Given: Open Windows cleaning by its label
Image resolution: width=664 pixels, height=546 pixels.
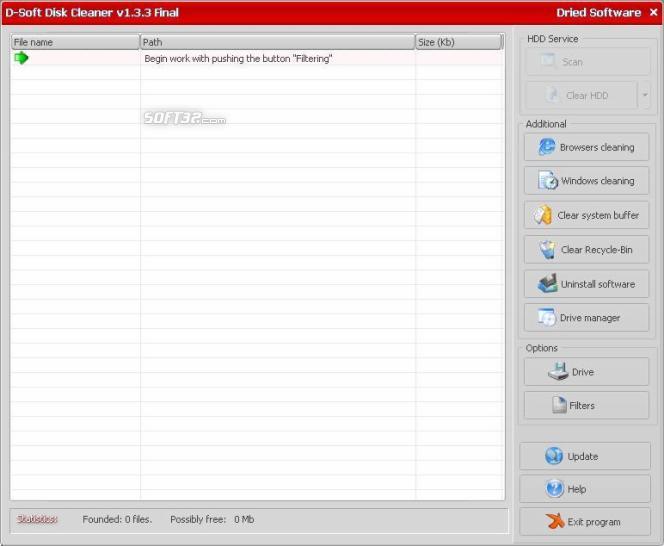Looking at the screenshot, I should pos(598,181).
